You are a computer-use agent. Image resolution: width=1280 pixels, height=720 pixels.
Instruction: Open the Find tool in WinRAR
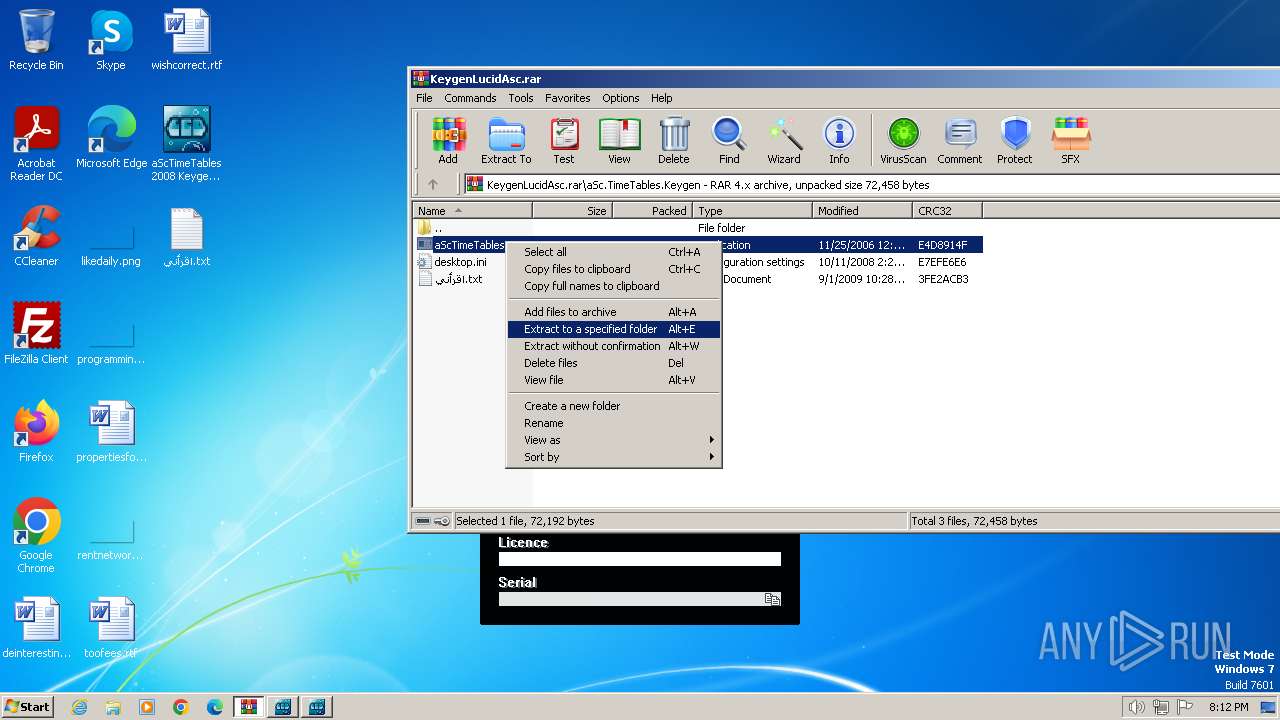coord(729,140)
